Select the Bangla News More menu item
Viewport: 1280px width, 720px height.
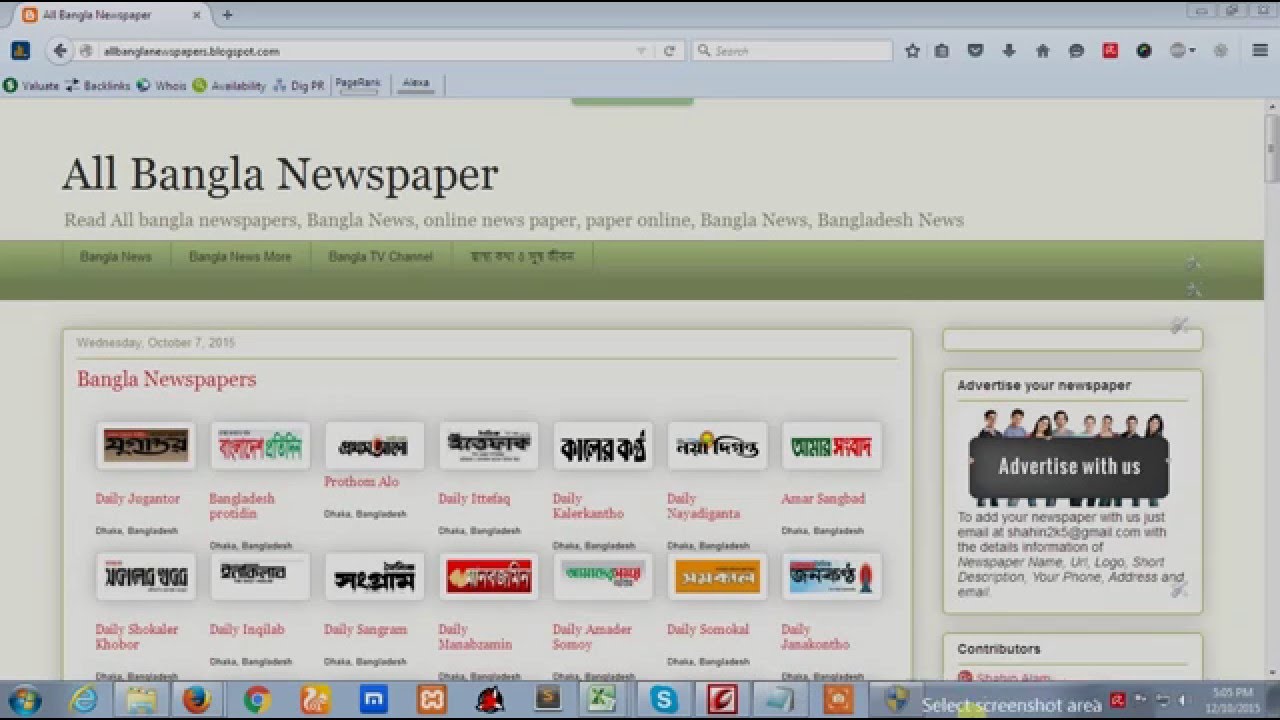point(240,257)
